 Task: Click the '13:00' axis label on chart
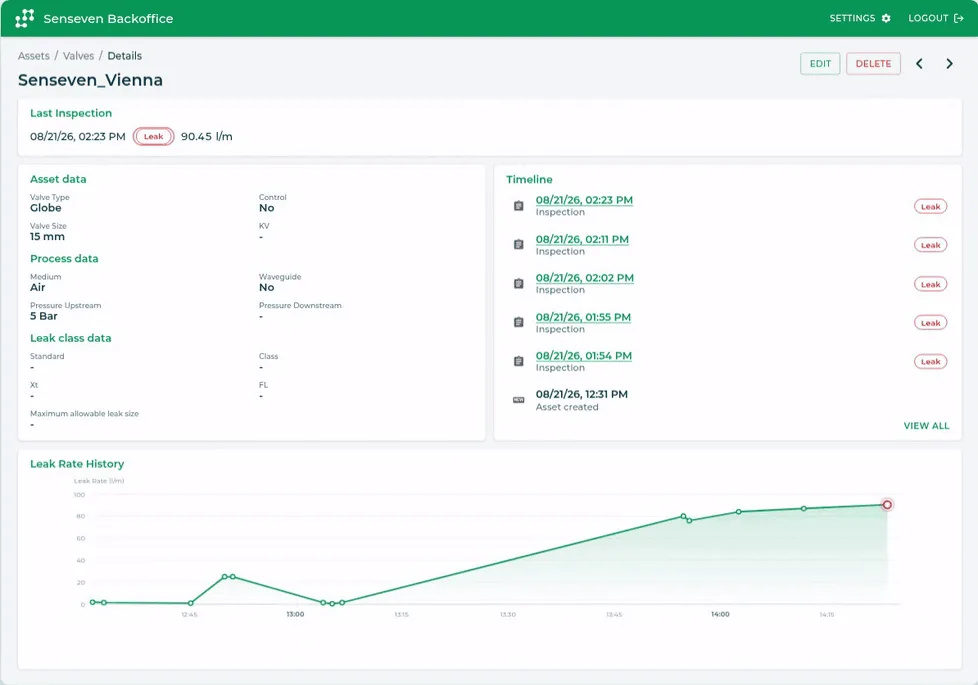(295, 615)
